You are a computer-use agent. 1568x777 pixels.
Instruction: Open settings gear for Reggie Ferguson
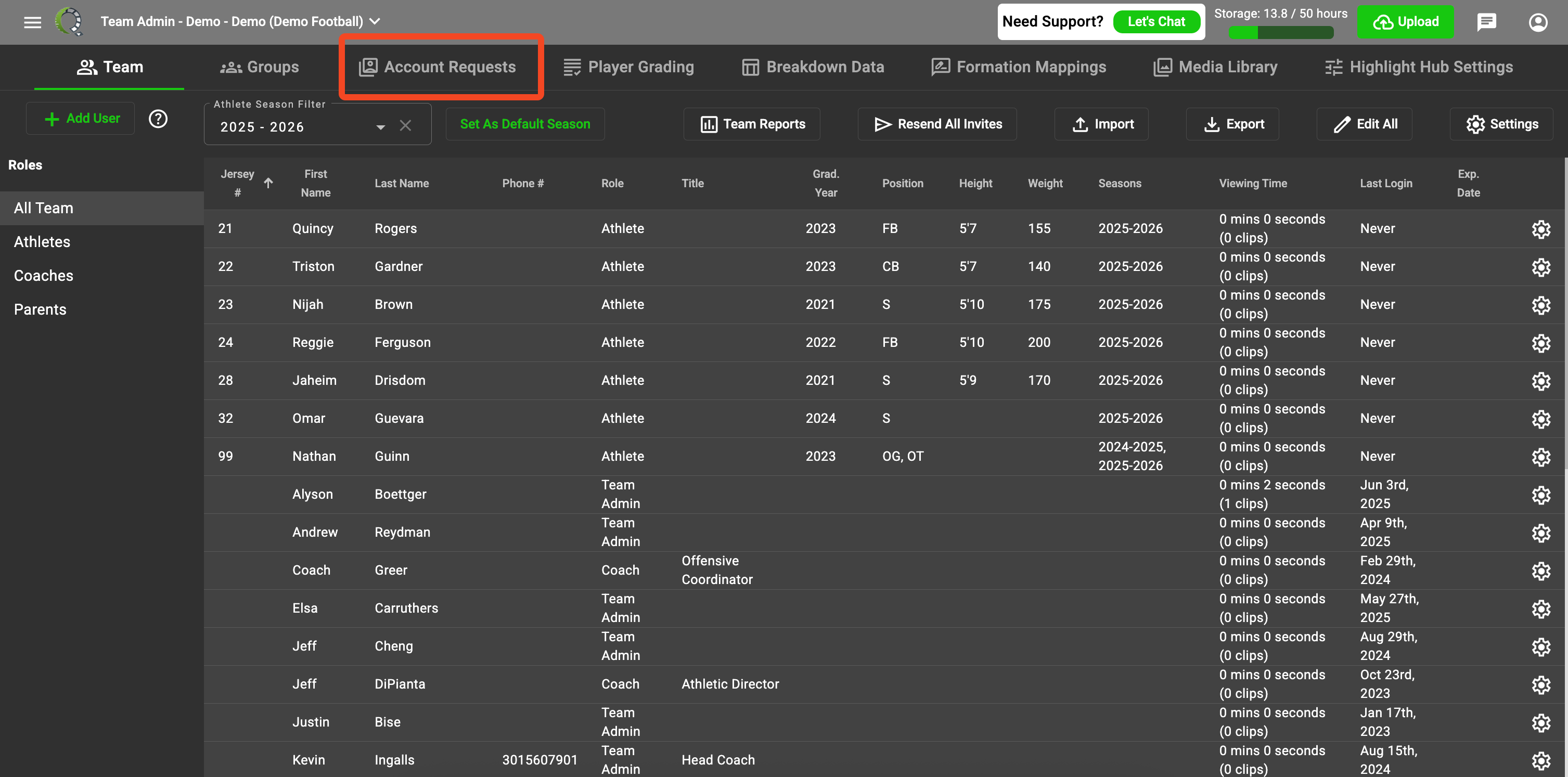click(1540, 343)
